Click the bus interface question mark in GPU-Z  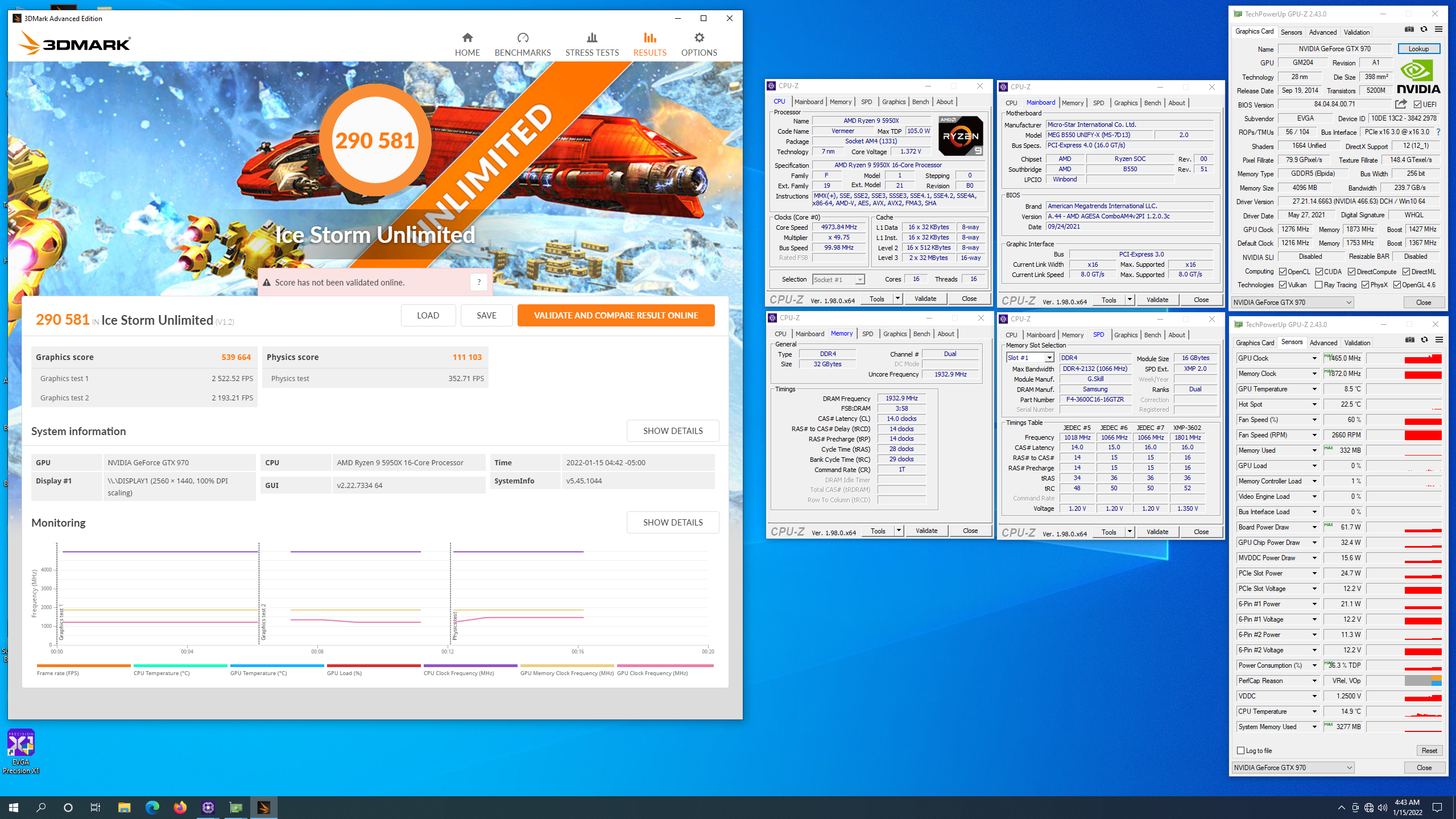click(x=1438, y=132)
